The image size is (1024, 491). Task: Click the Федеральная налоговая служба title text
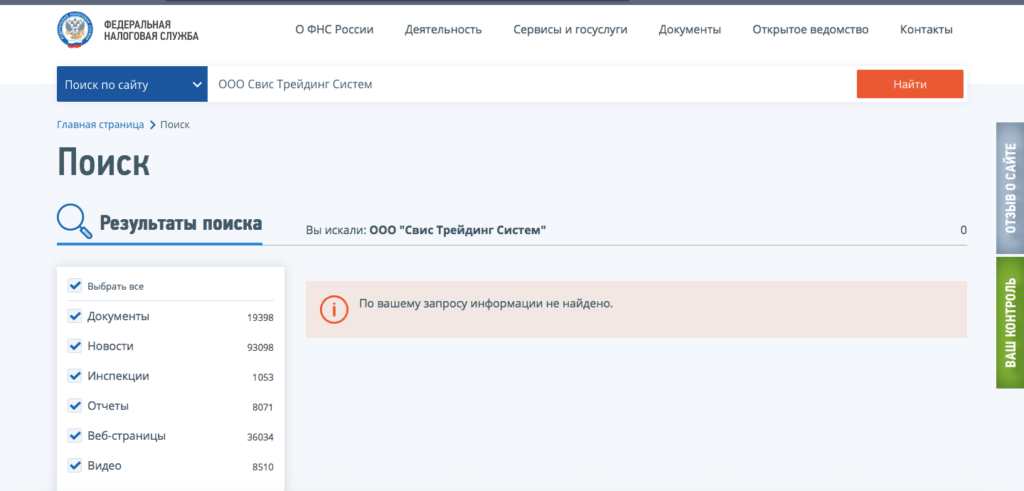pyautogui.click(x=151, y=30)
